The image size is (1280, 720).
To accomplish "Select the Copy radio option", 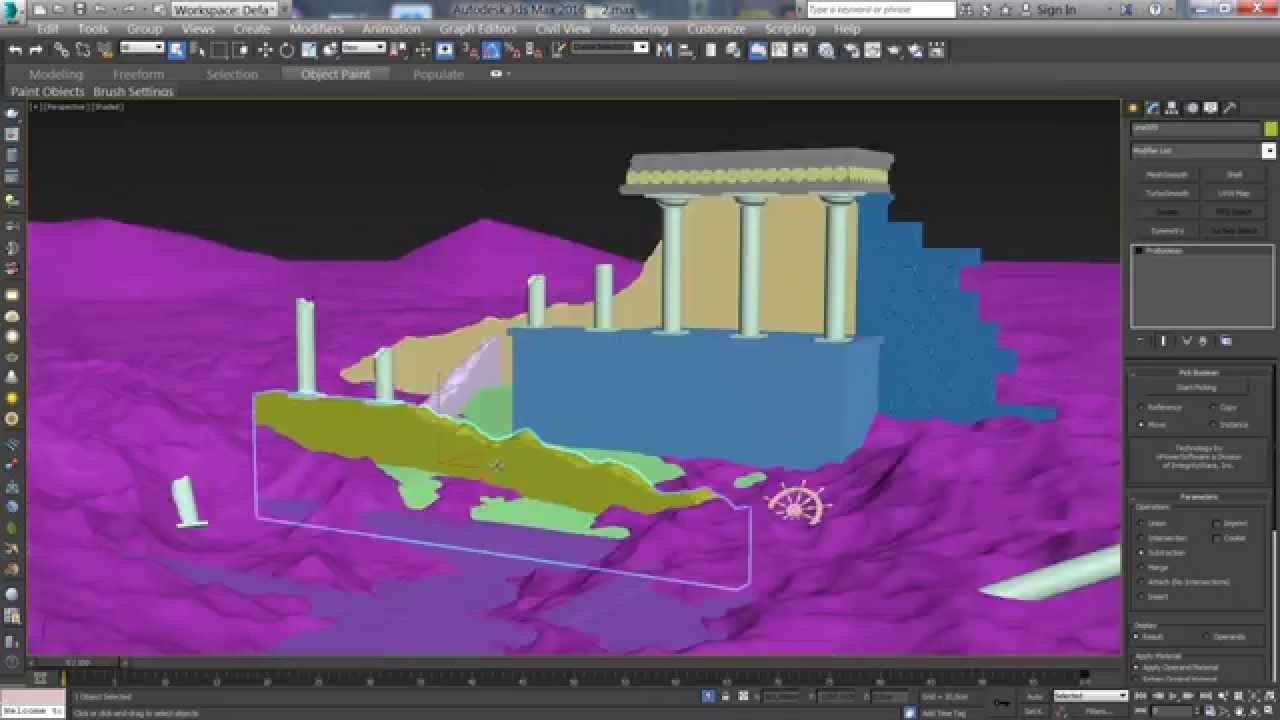I will pyautogui.click(x=1213, y=408).
